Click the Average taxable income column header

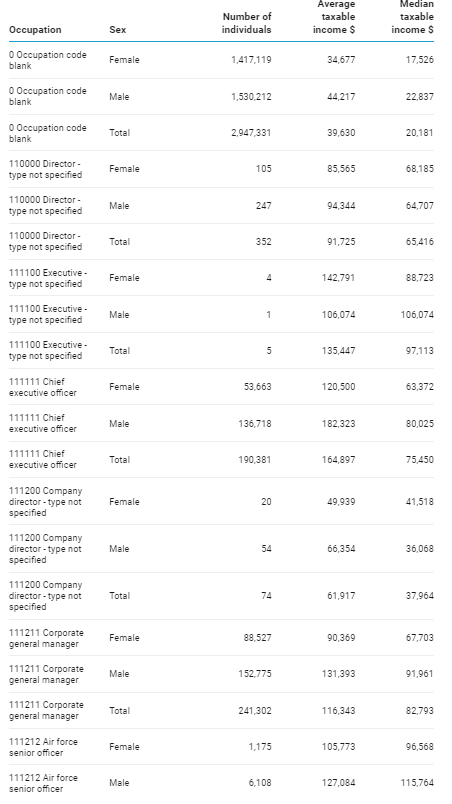[x=334, y=17]
